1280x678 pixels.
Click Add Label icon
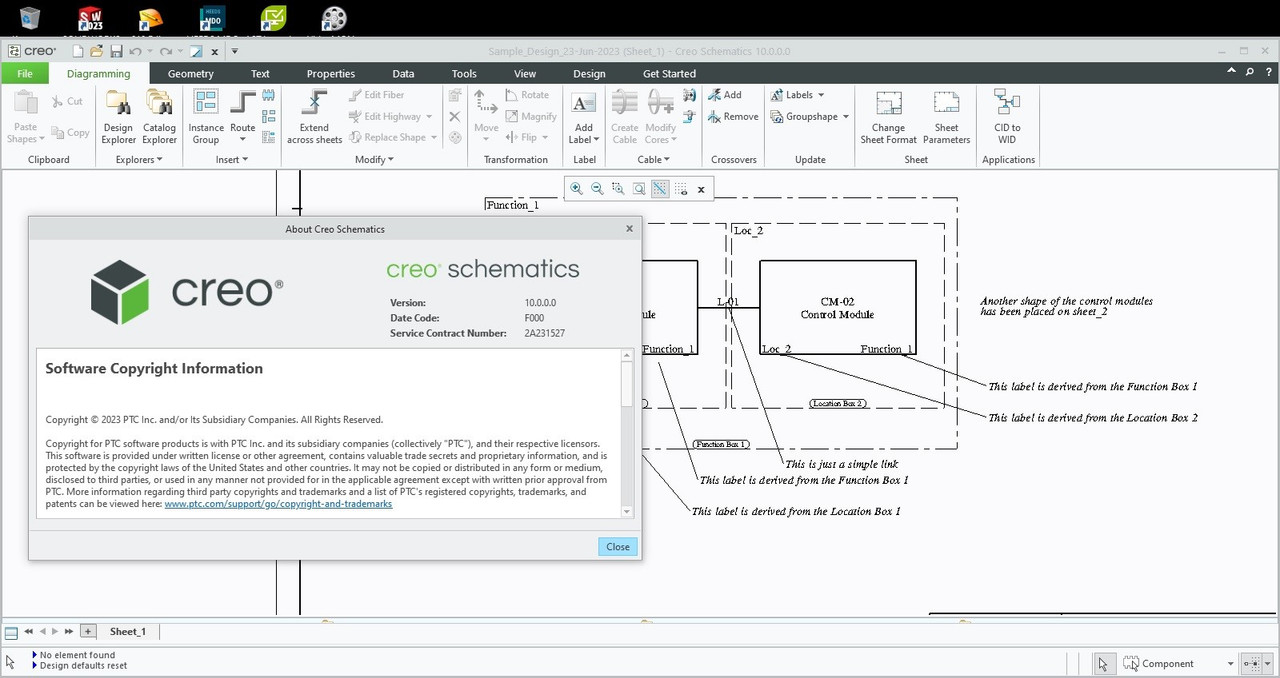[x=583, y=103]
